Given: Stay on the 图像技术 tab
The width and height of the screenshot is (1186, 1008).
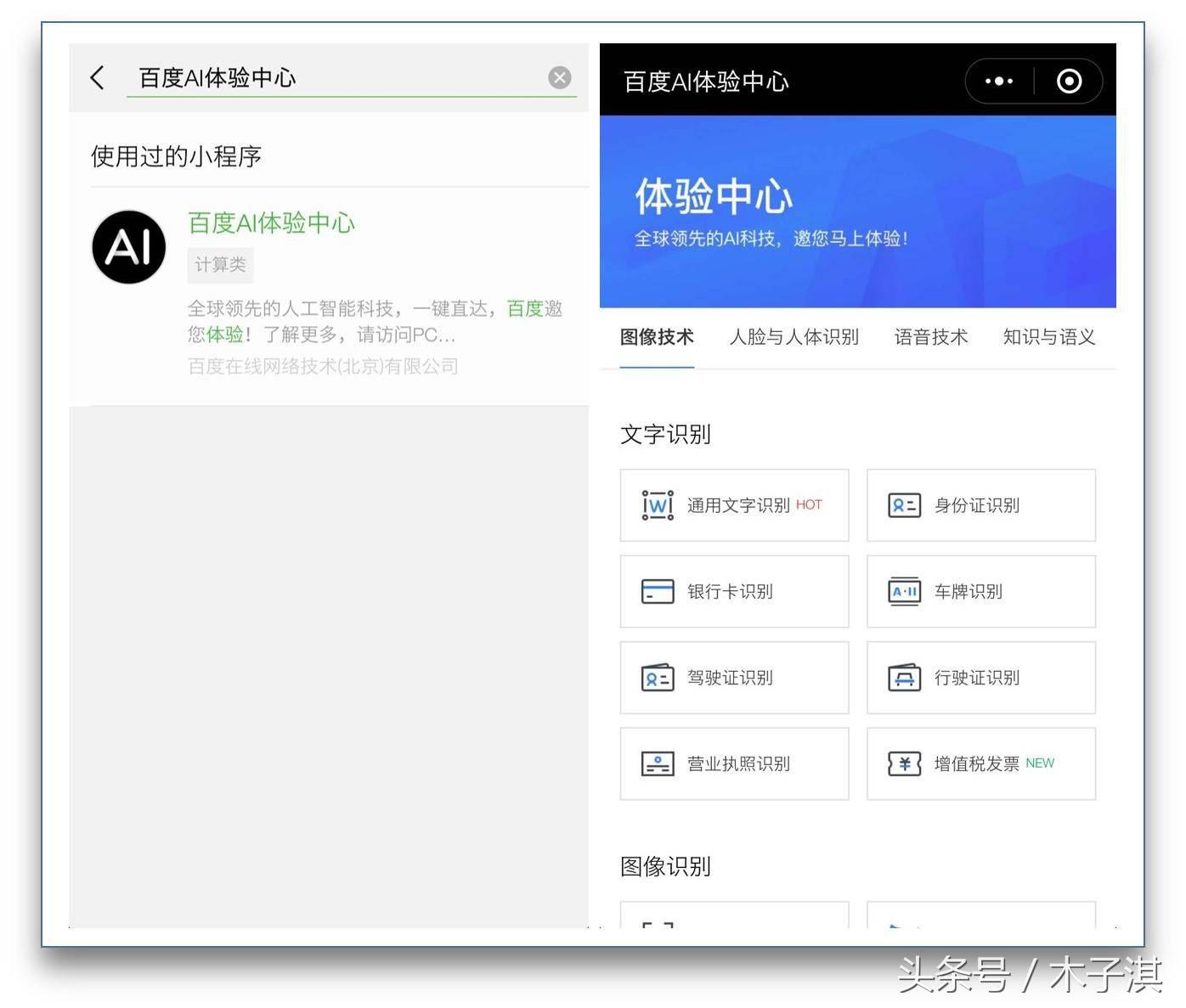Looking at the screenshot, I should (x=656, y=337).
